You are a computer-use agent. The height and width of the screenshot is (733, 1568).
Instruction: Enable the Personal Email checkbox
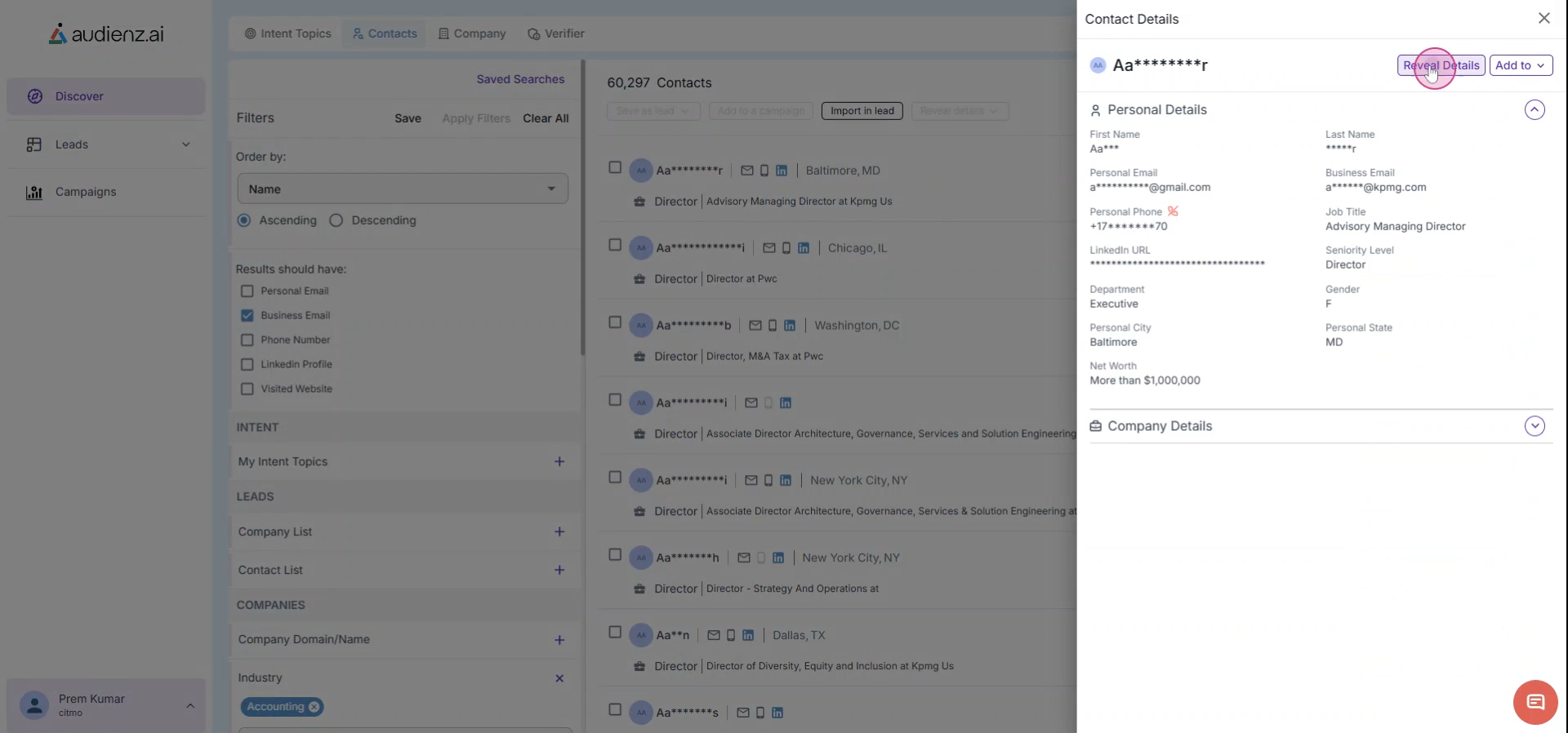tap(247, 291)
